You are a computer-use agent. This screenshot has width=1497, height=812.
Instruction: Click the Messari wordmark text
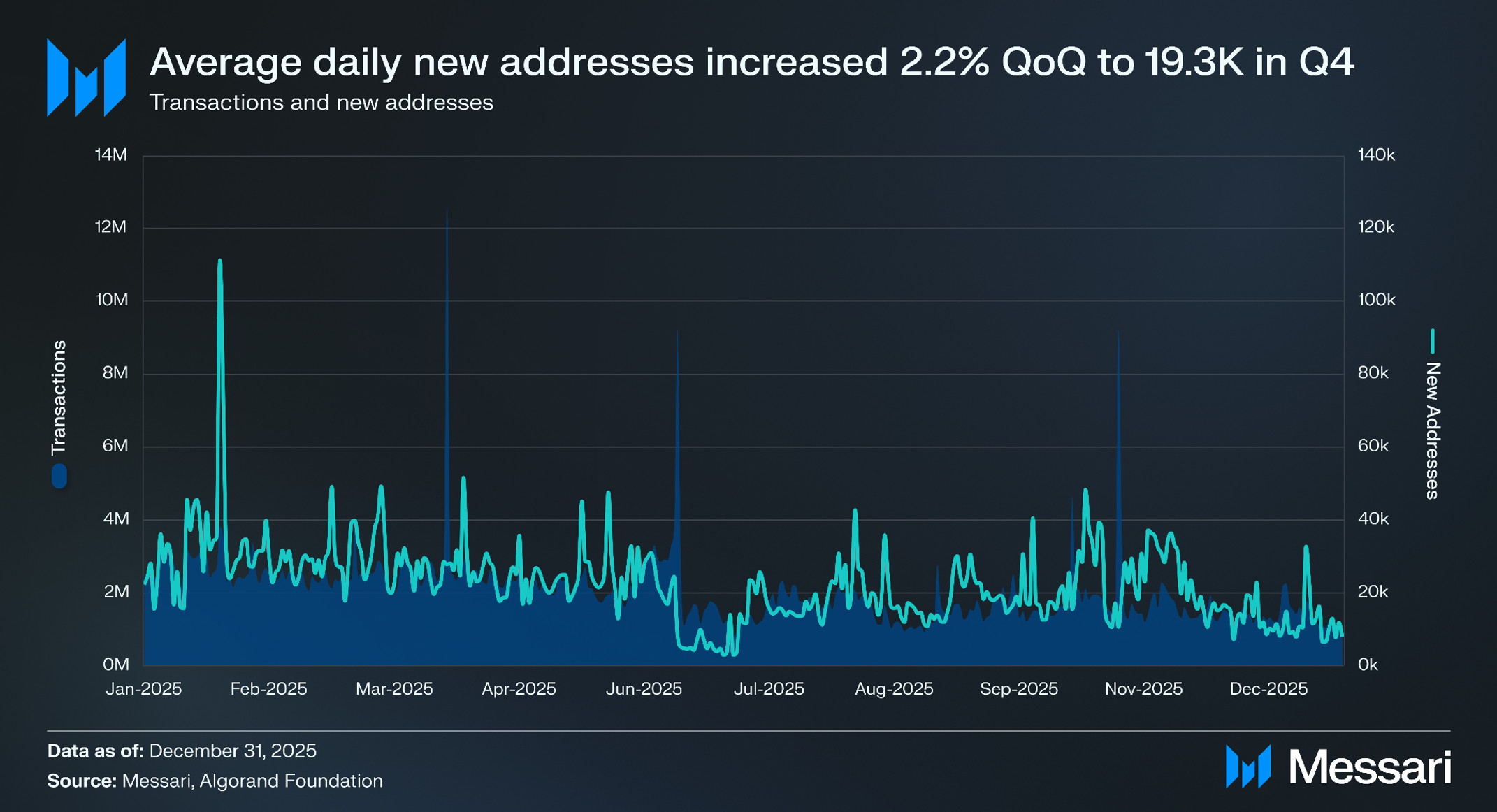click(1370, 767)
